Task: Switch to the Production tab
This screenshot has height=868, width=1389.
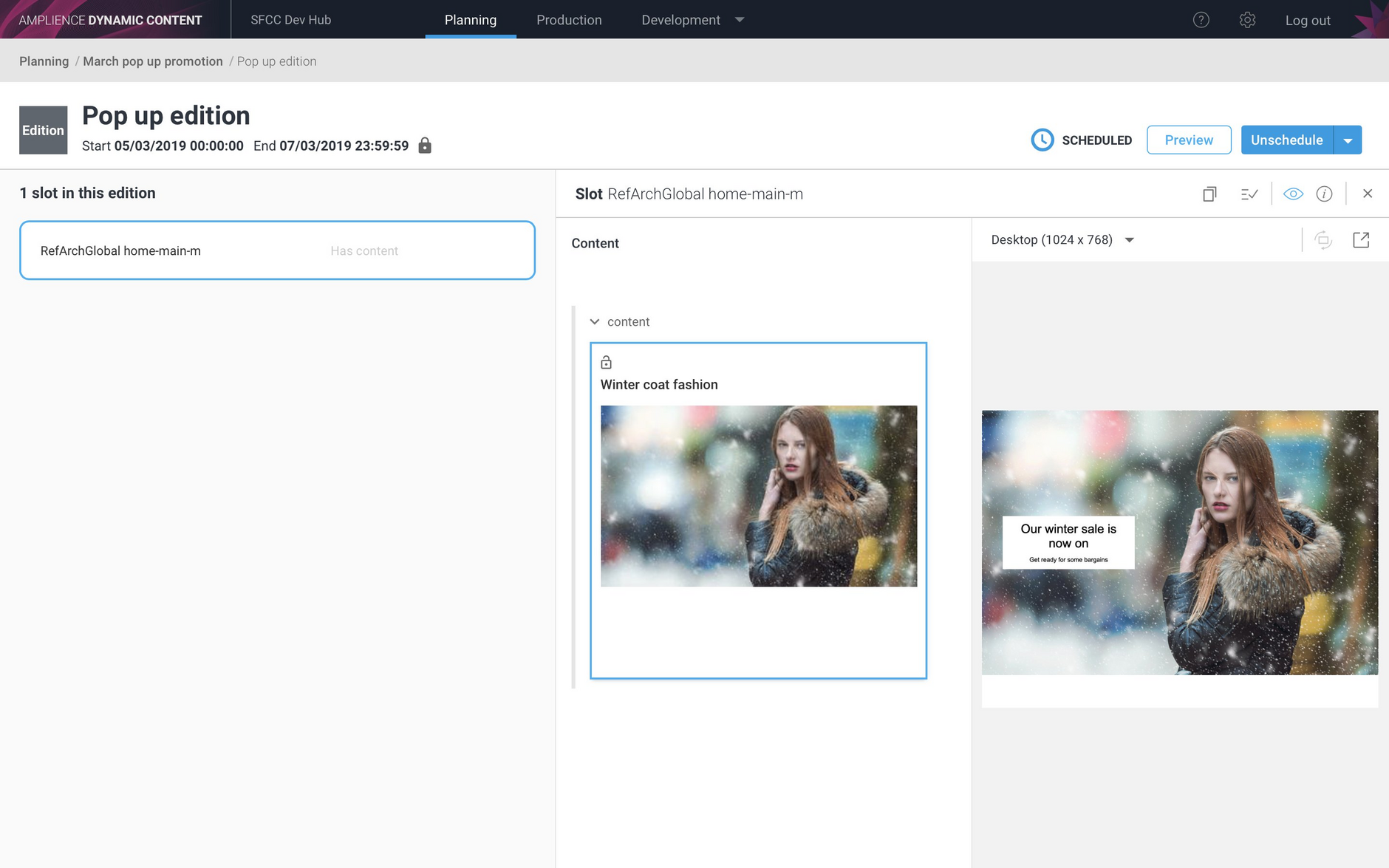Action: (569, 20)
